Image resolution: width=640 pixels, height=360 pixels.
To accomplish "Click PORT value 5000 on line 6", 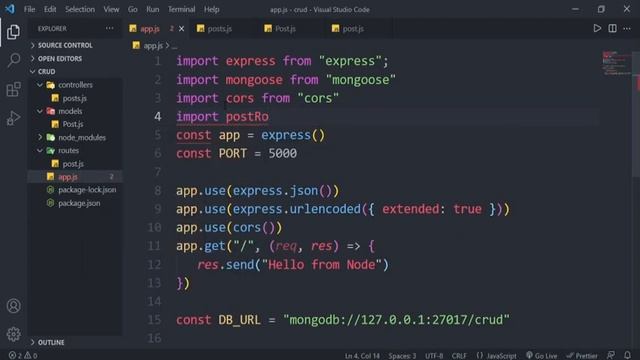I will pyautogui.click(x=282, y=153).
